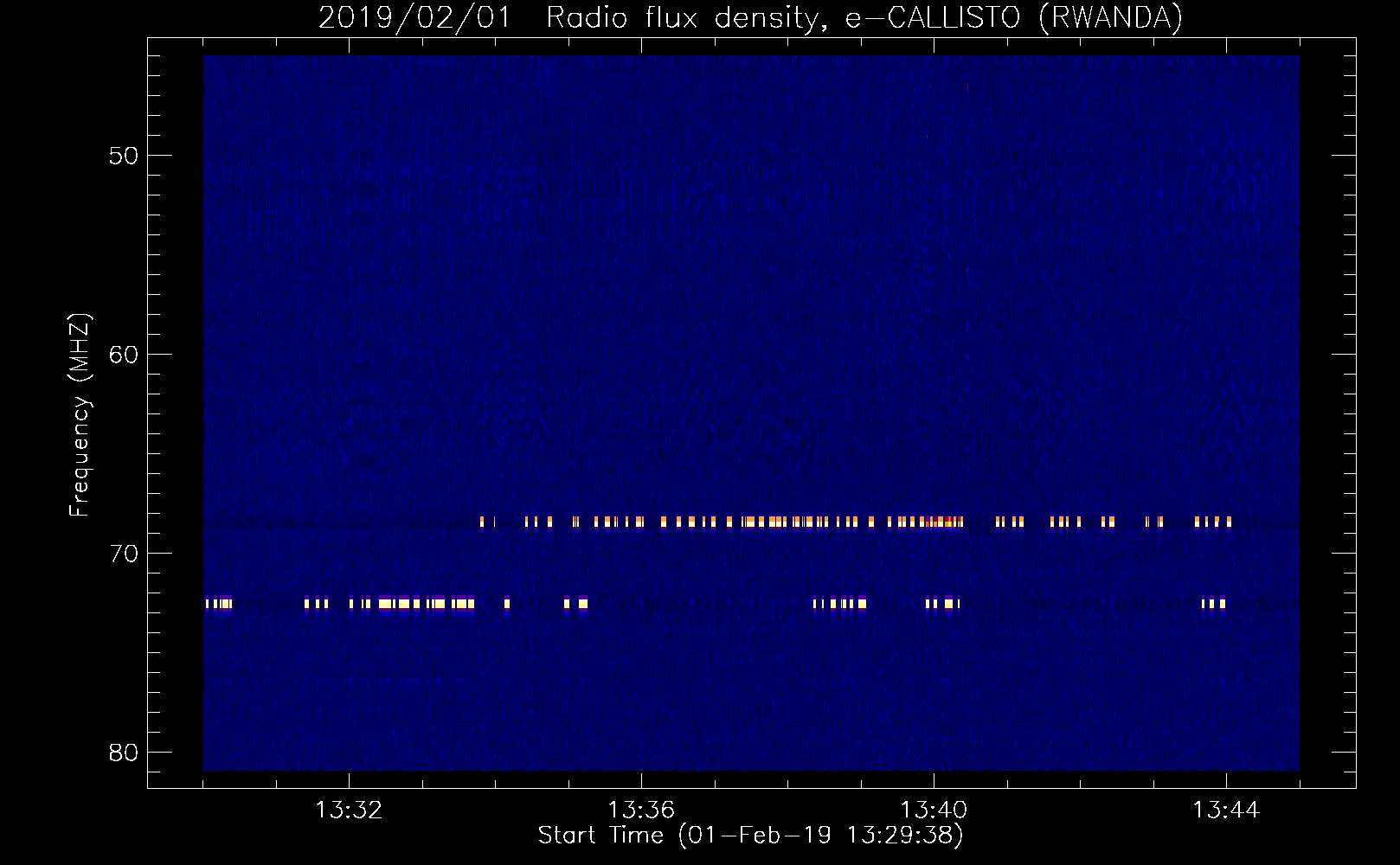1400x865 pixels.
Task: Click the 70 MHz tick label
Action: pos(124,554)
